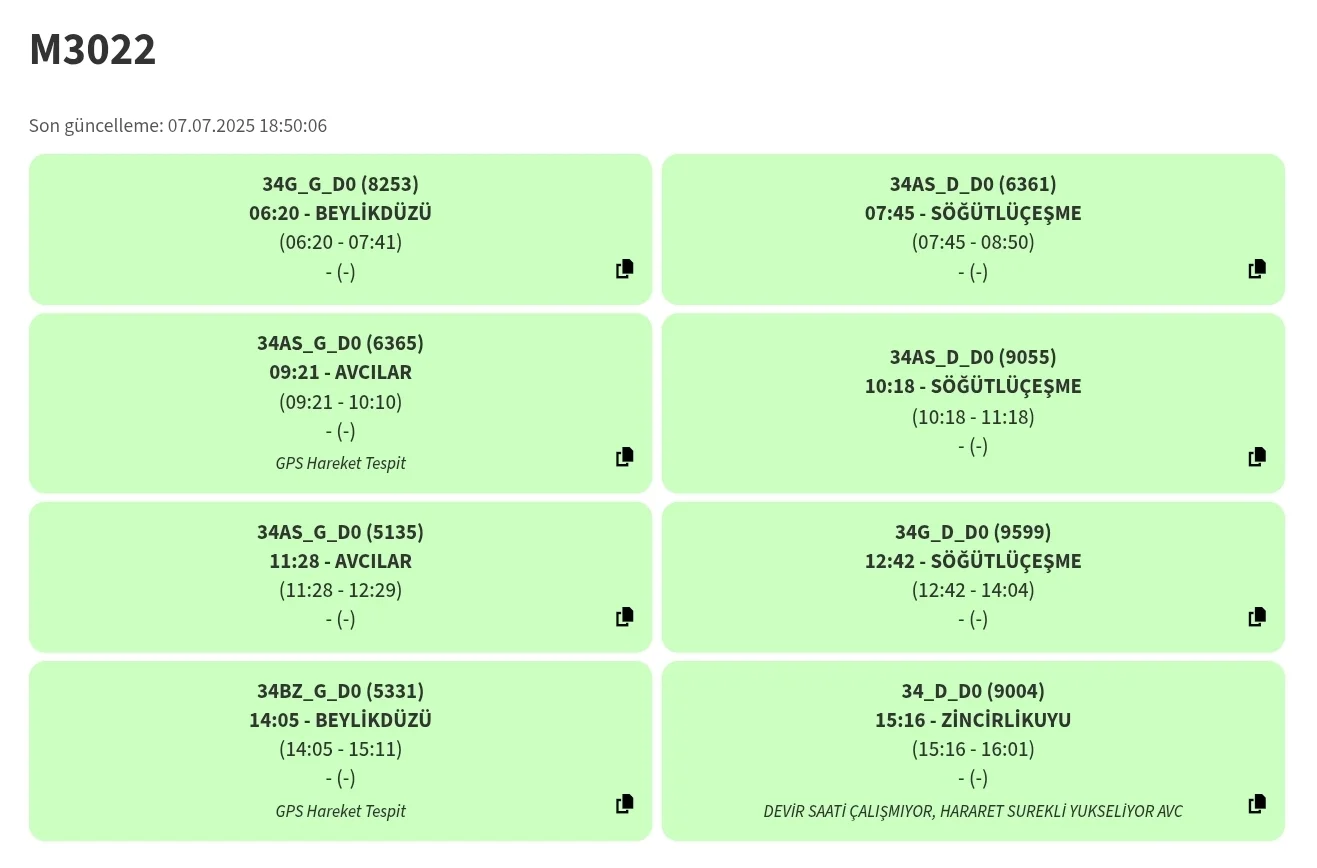Select the 06:20 - BEYLİKDÜZÜ trip title
This screenshot has width=1317, height=868.
(x=340, y=213)
